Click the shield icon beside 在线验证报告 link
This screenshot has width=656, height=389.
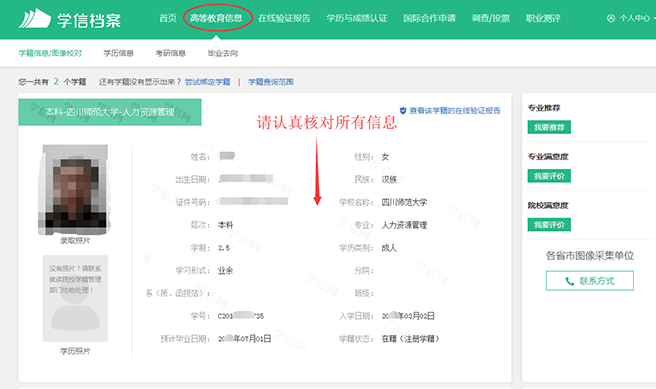click(x=403, y=111)
